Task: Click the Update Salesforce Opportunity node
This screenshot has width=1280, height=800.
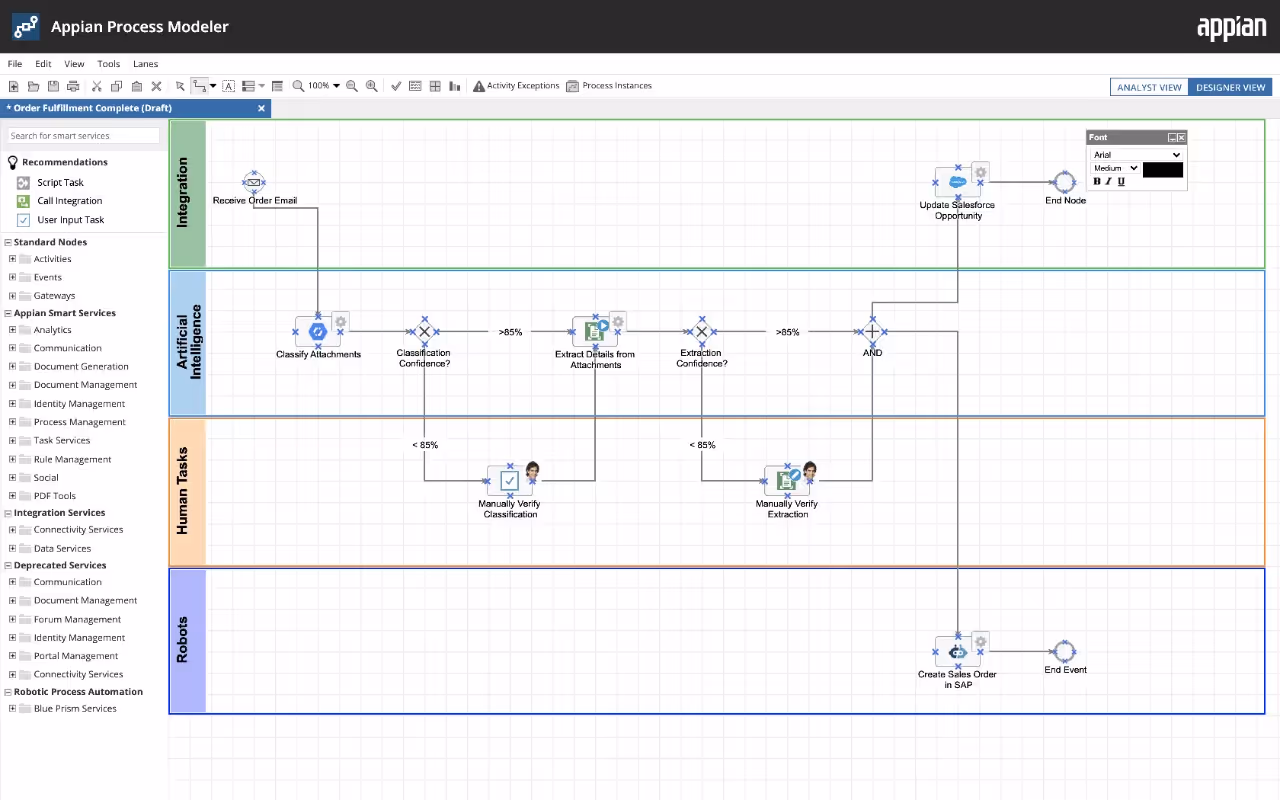Action: pyautogui.click(x=957, y=182)
